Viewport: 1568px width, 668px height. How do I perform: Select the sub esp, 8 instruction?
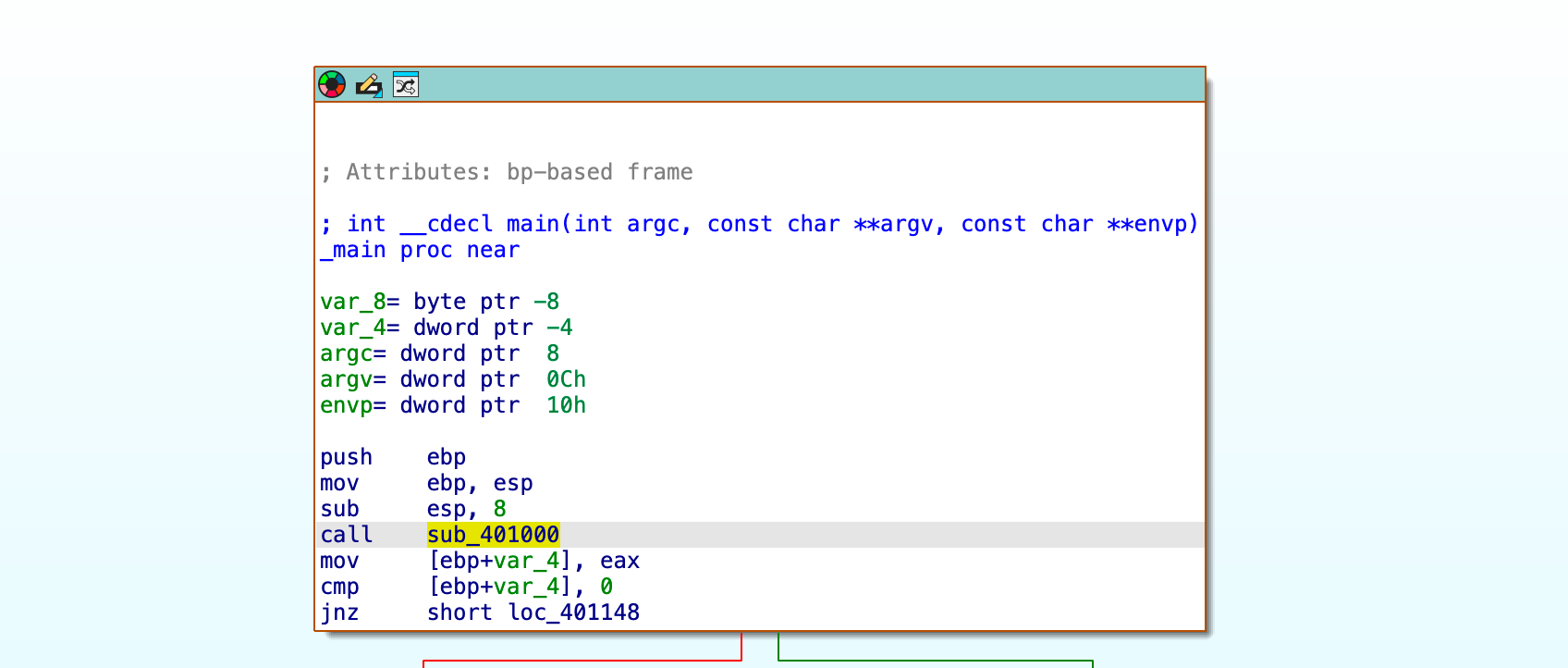coord(413,509)
